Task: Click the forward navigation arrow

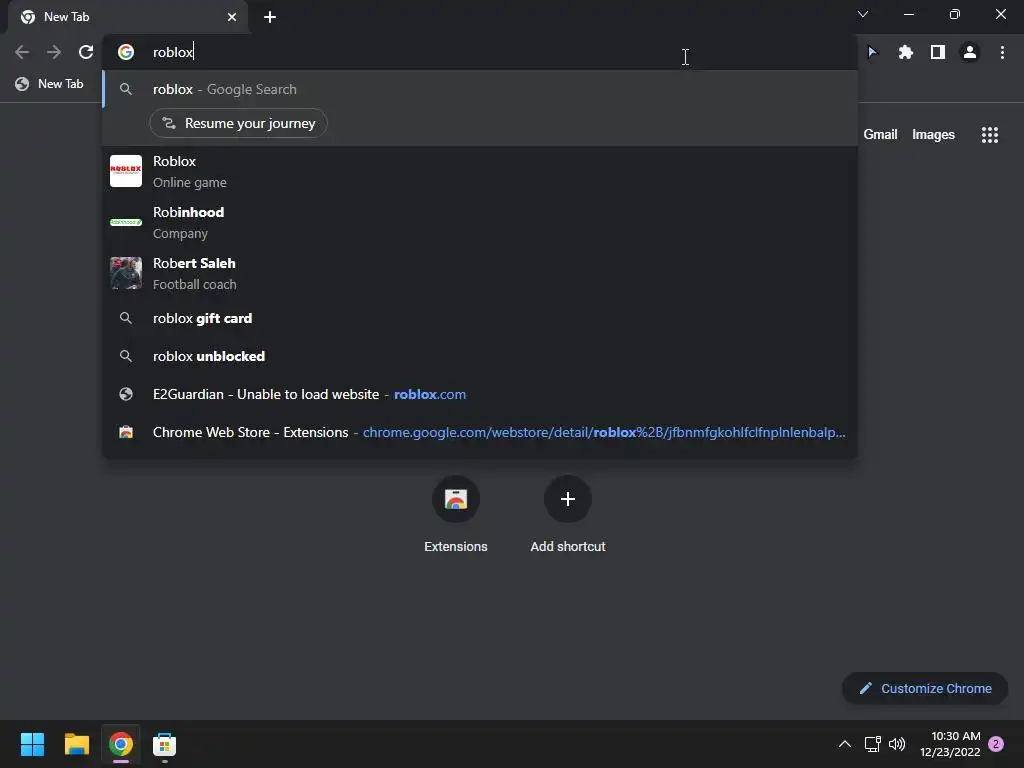Action: tap(54, 52)
